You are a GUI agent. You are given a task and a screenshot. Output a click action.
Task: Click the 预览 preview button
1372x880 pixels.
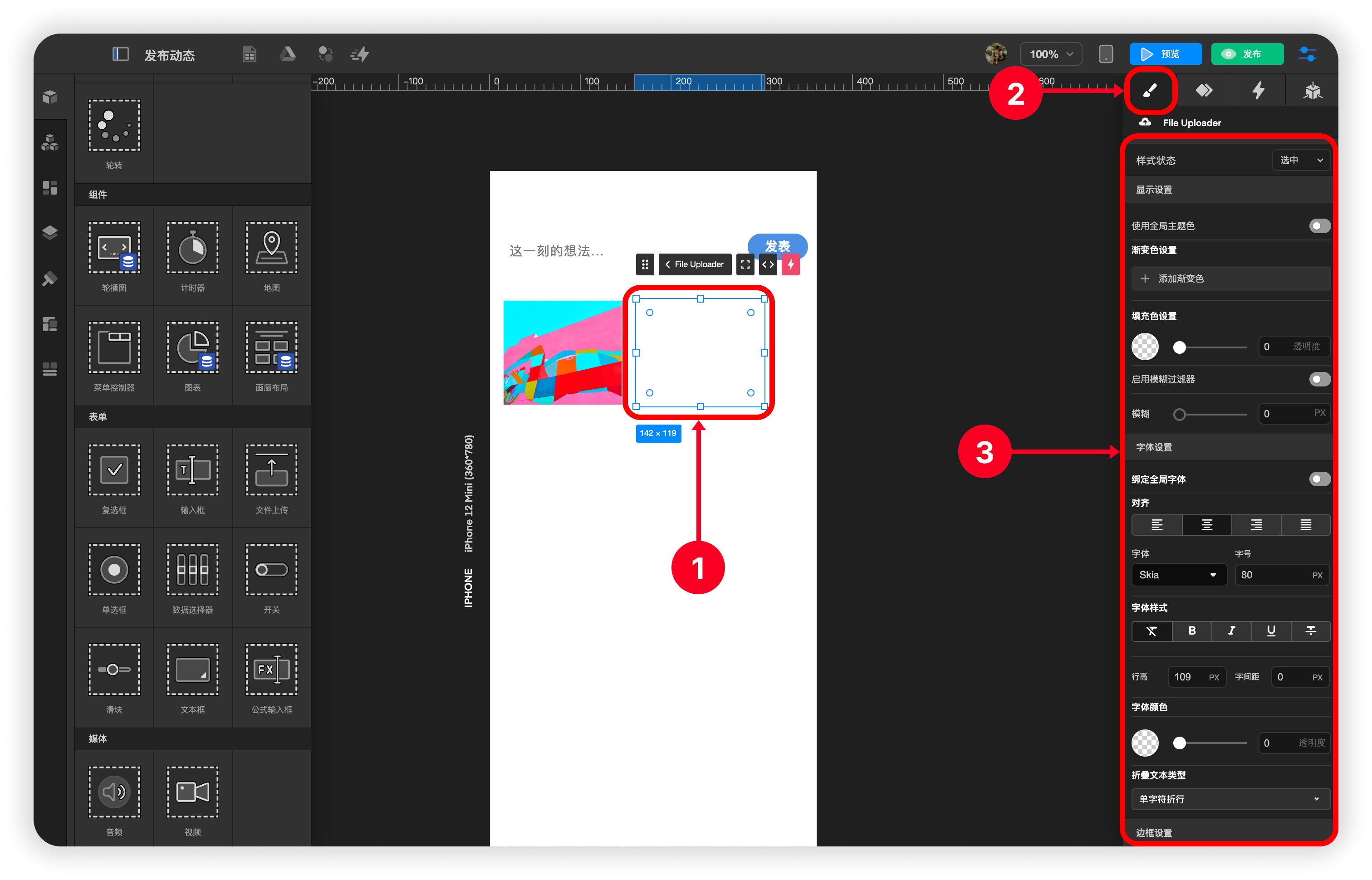click(x=1165, y=54)
